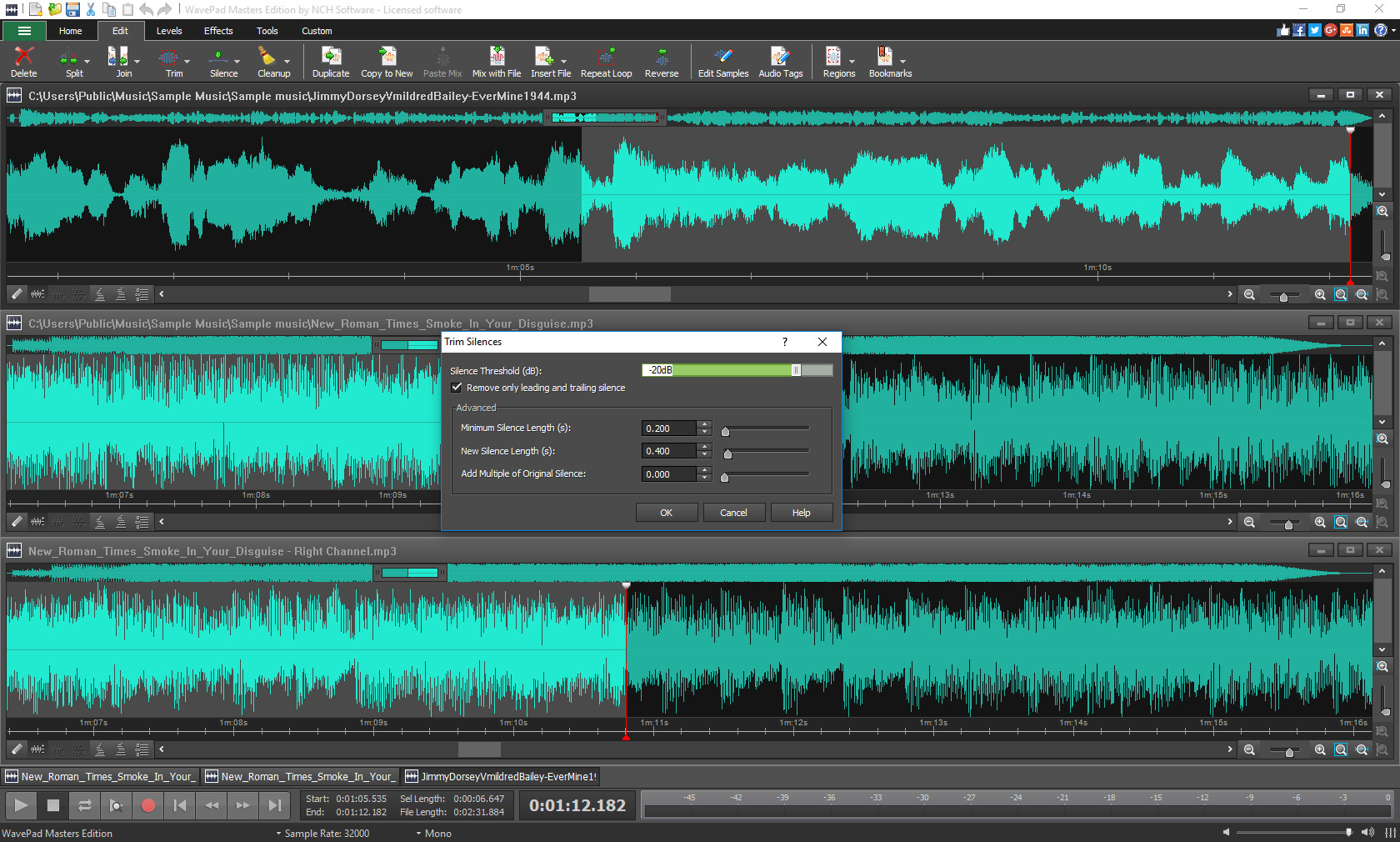Switch to the Effects ribbon tab
The height and width of the screenshot is (842, 1400).
(x=217, y=31)
